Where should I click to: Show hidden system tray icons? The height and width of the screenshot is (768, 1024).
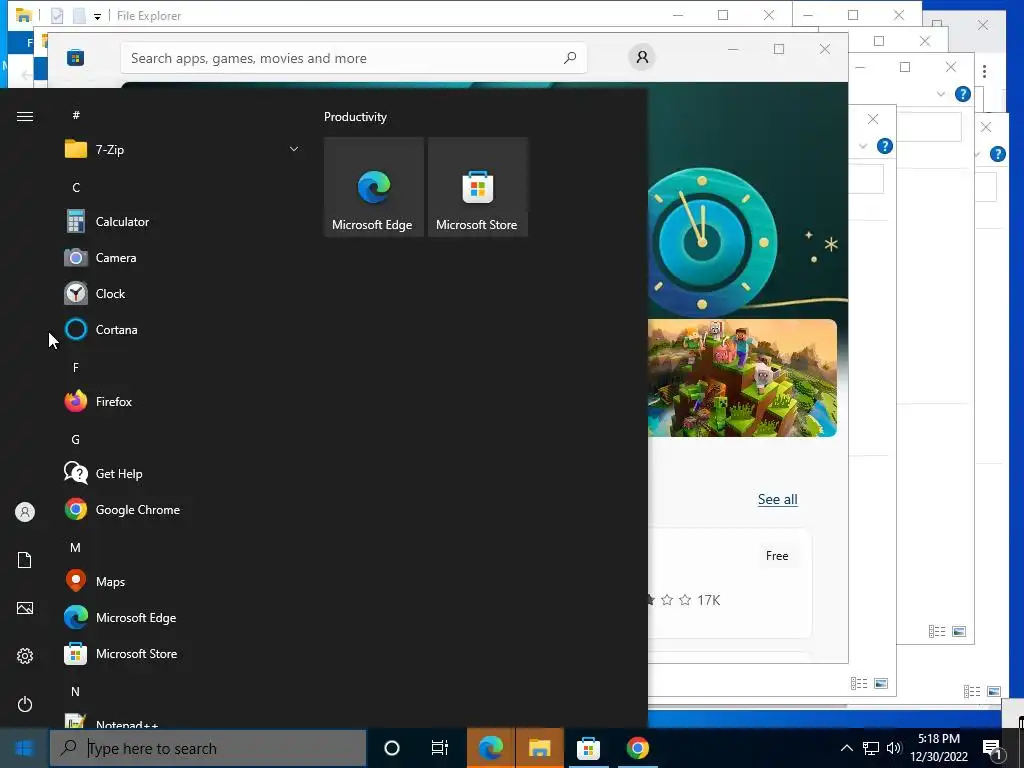coord(846,748)
